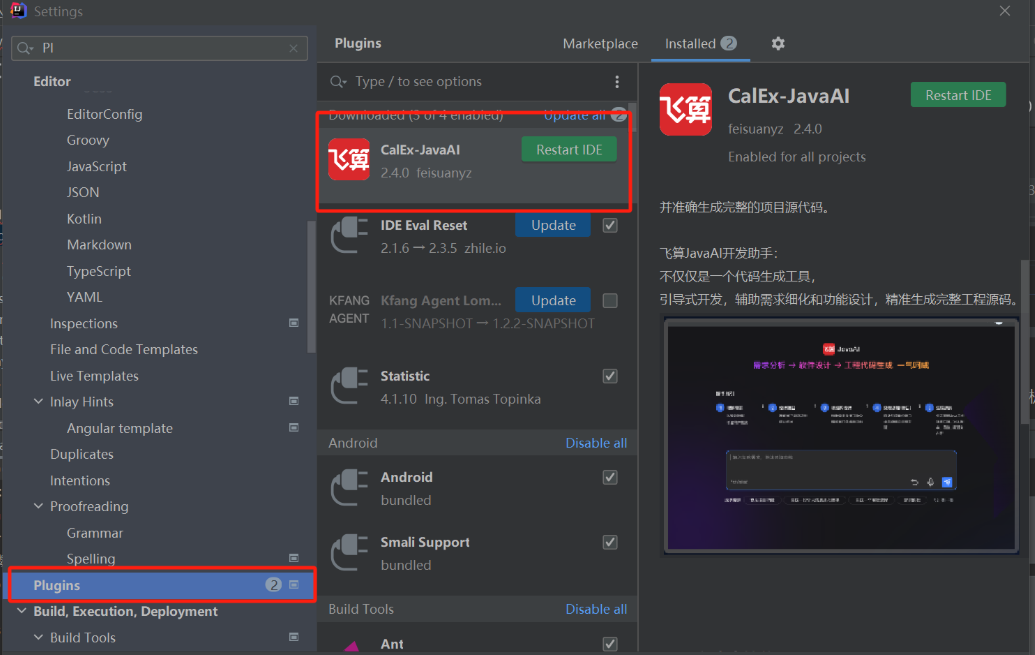Toggle the Statistic plugin checkbox
This screenshot has width=1035, height=655.
click(x=610, y=376)
